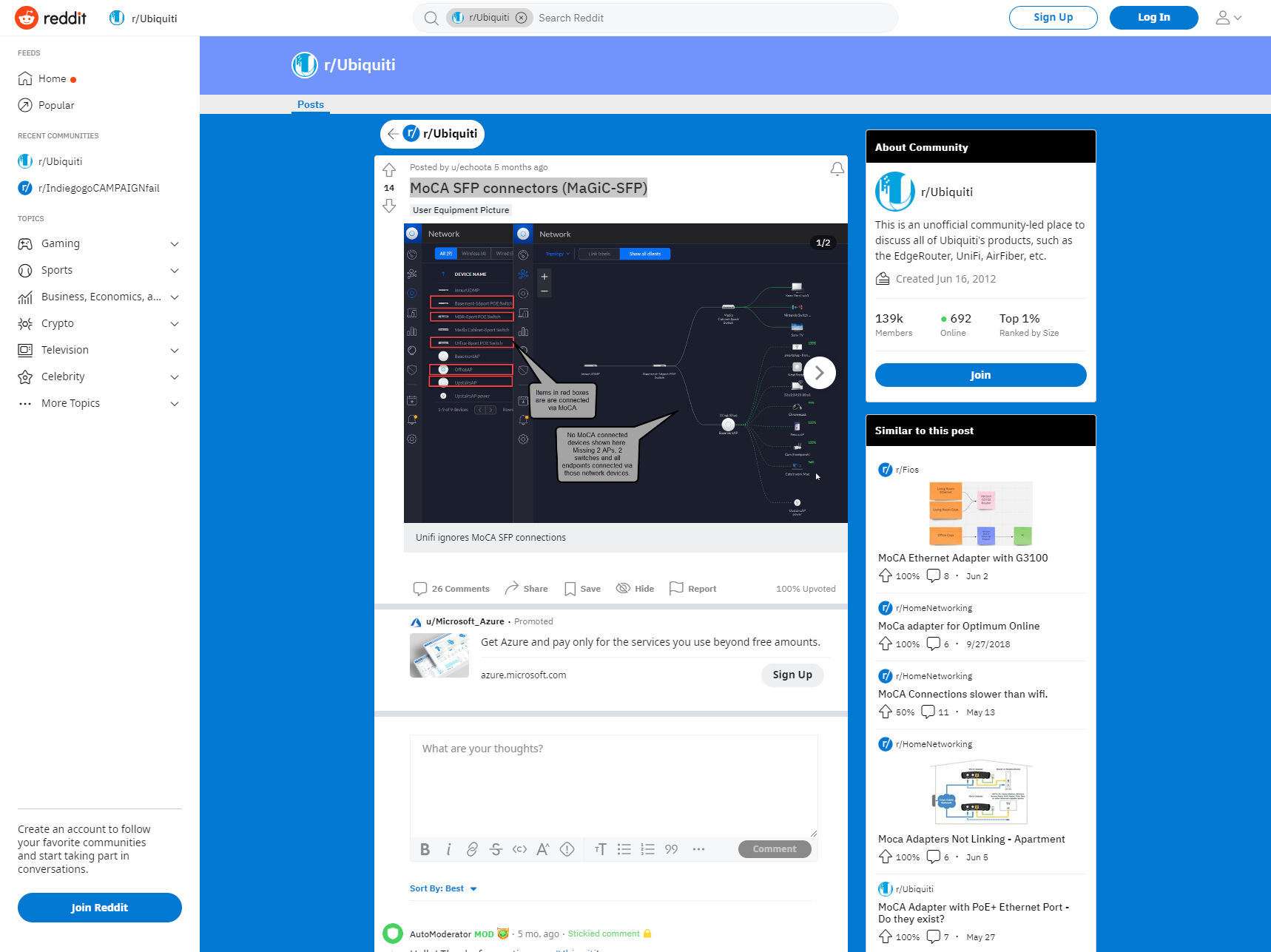This screenshot has height=952, width=1271.
Task: Open 'MoCA Connections slower than wifi' post
Action: click(962, 694)
